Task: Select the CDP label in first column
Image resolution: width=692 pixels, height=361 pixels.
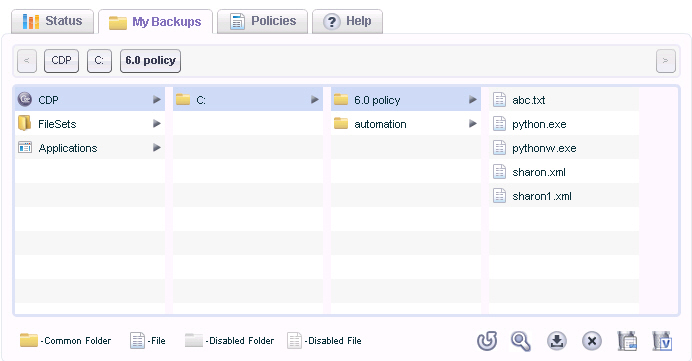Action: click(48, 100)
